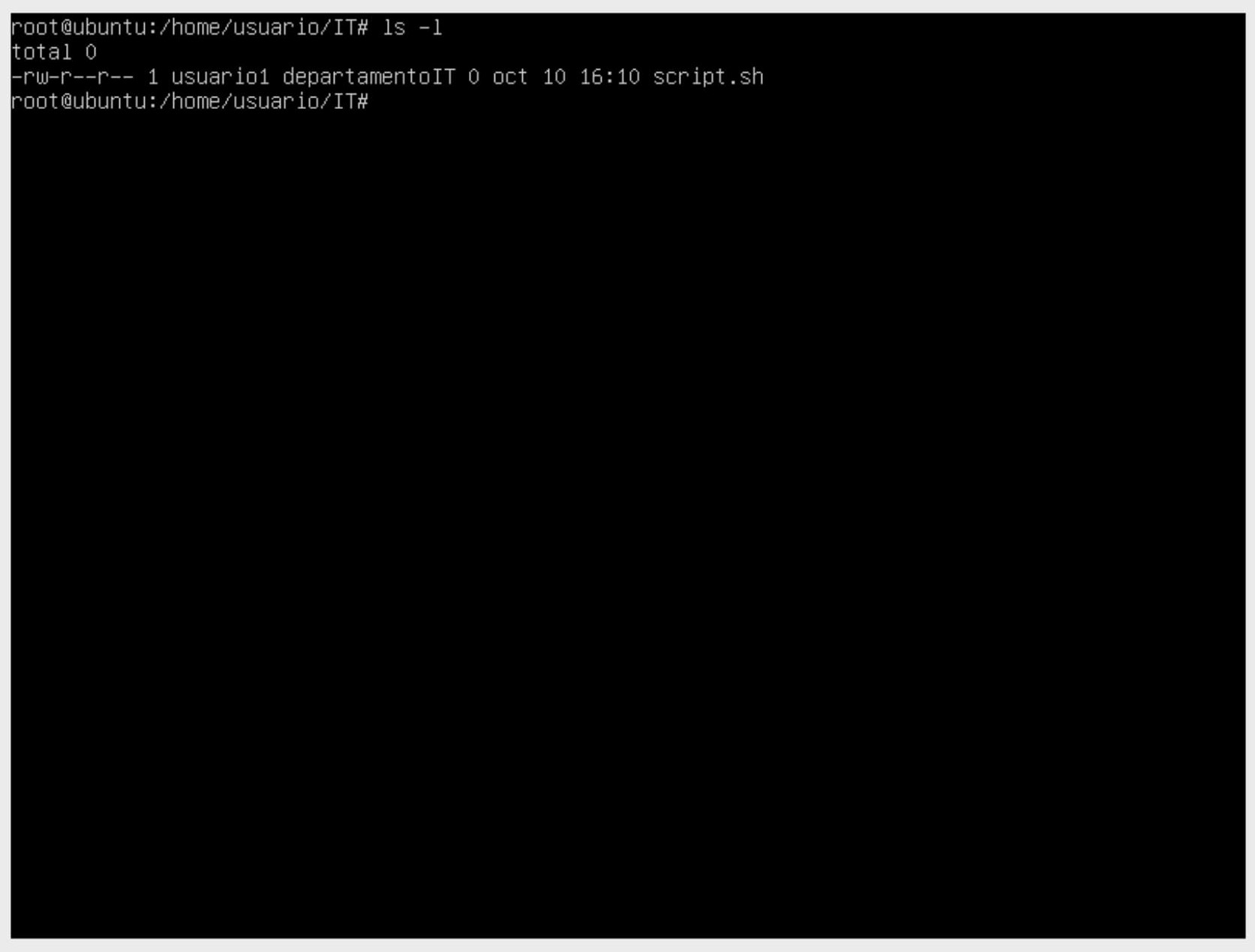Viewport: 1255px width, 952px height.
Task: Click the file size '0' before 'oct'
Action: (x=474, y=77)
